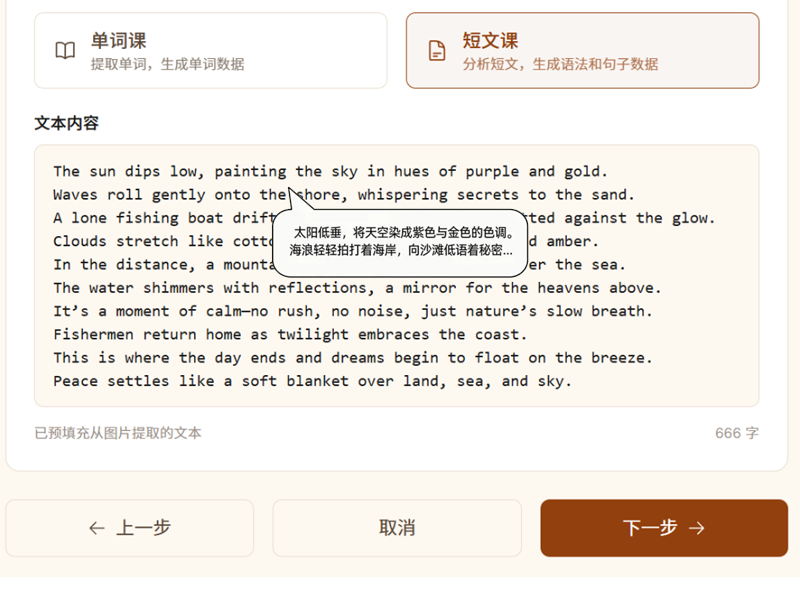Click the left arrow icon in 上一步

coord(97,528)
